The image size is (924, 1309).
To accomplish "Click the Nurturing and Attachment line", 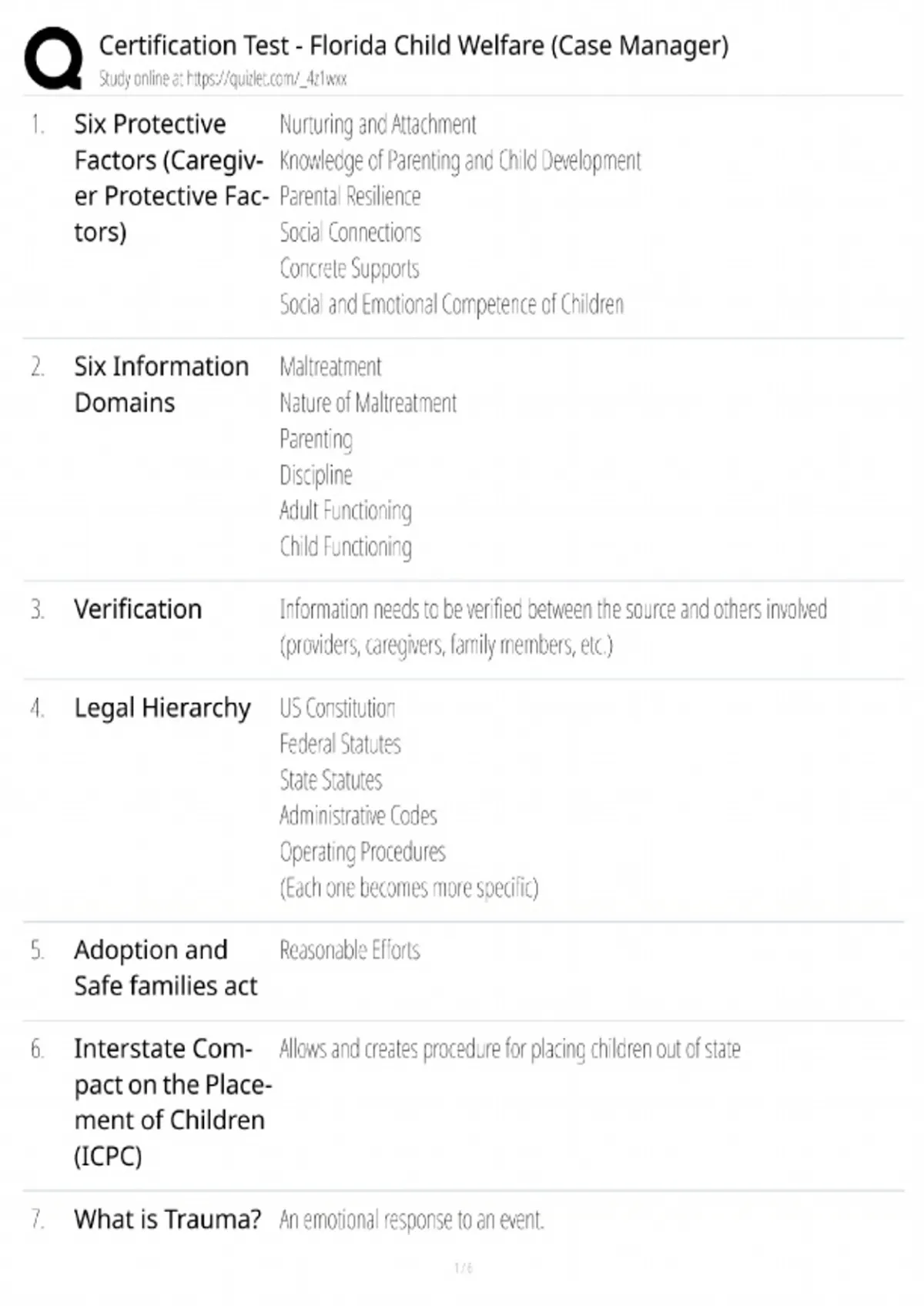I will pos(377,125).
